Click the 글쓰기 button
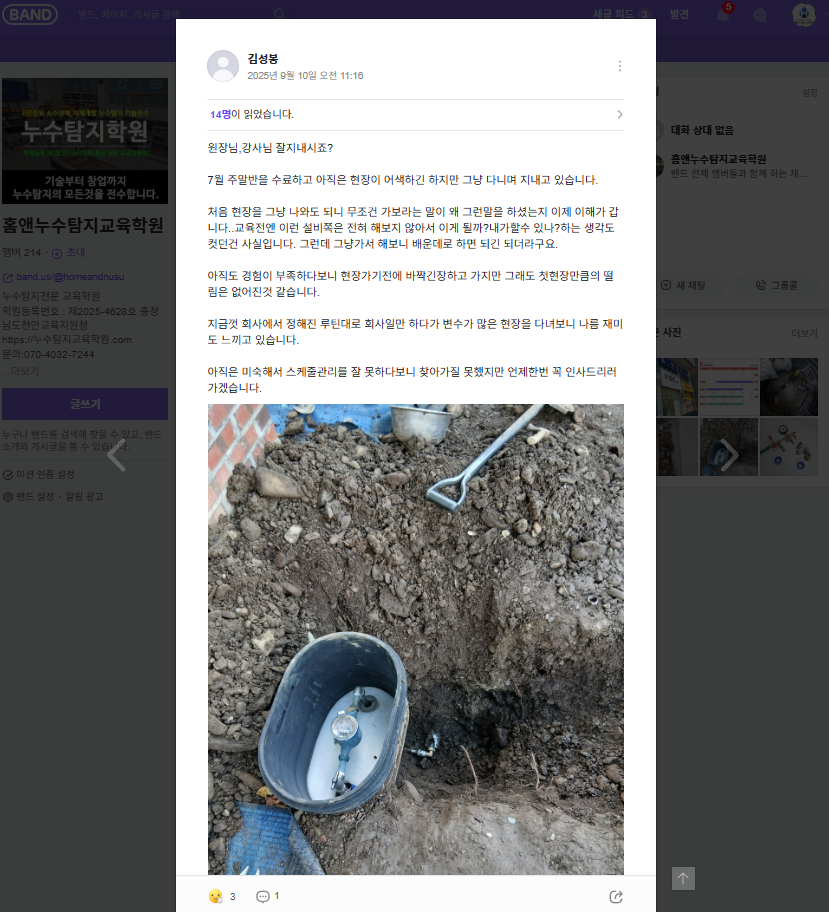Screen dimensions: 829x912 coord(85,404)
